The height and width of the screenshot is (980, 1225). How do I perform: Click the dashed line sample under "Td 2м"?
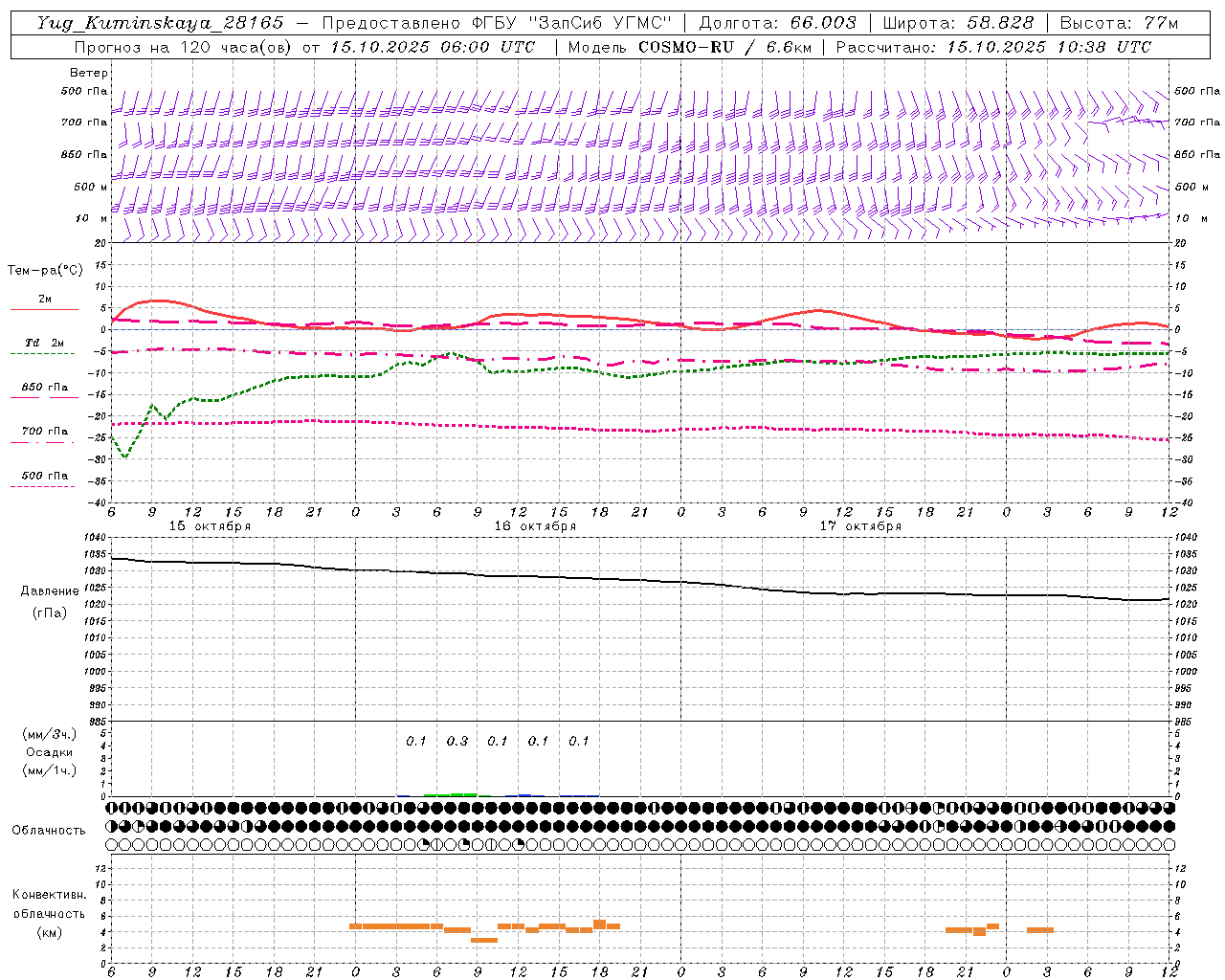pos(42,354)
